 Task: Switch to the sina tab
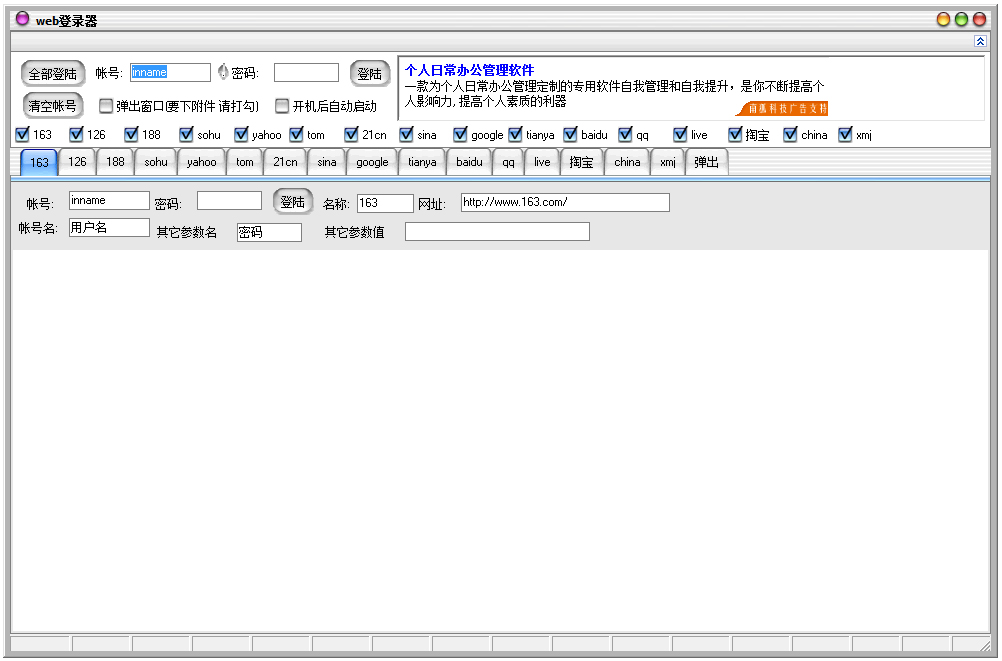[x=328, y=161]
